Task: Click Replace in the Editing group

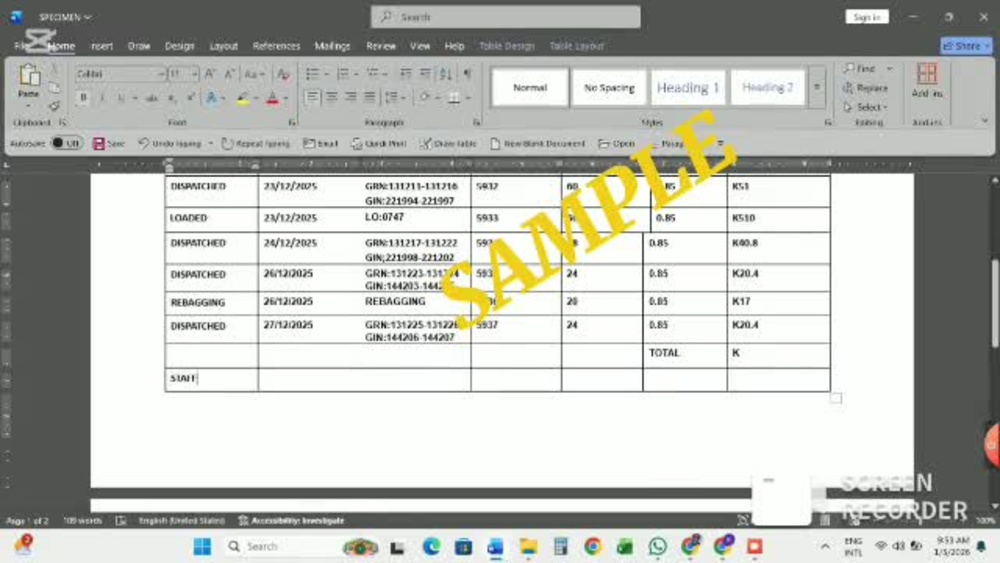Action: click(x=865, y=88)
